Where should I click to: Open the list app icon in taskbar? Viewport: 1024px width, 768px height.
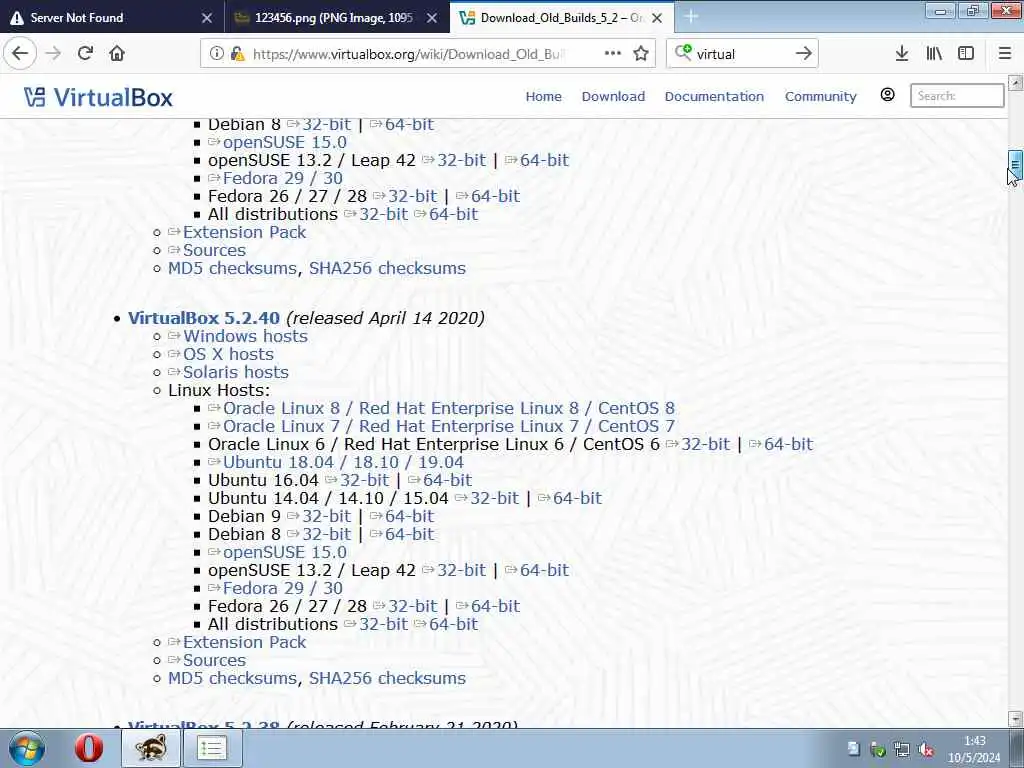212,748
